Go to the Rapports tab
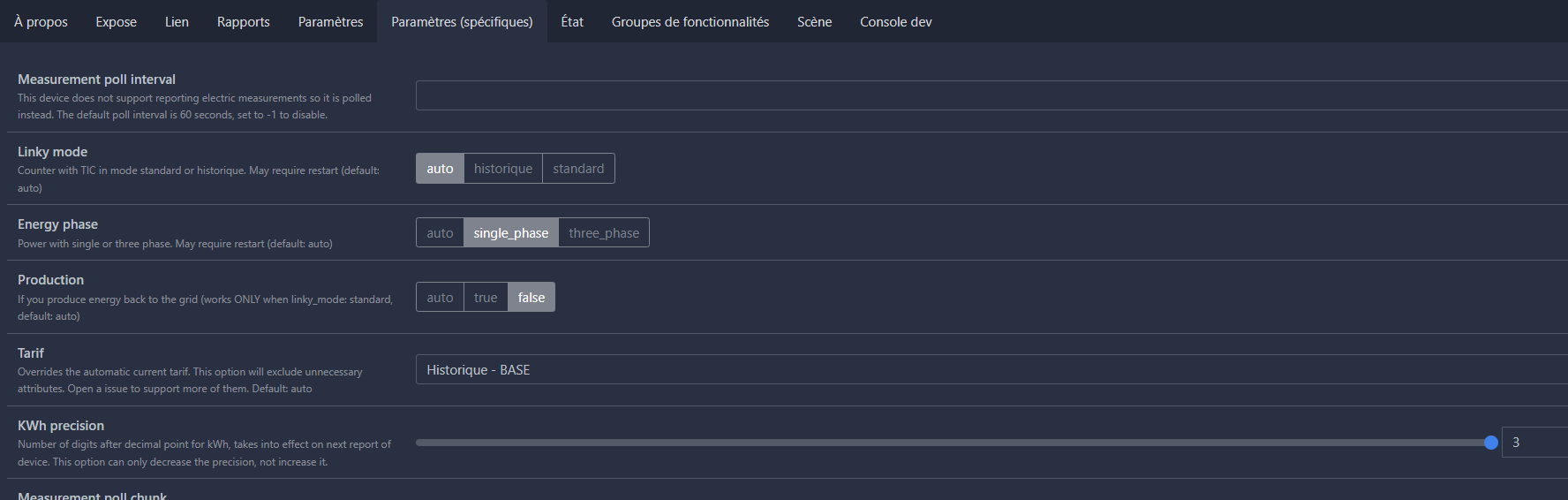This screenshot has height=500, width=1568. pos(244,21)
